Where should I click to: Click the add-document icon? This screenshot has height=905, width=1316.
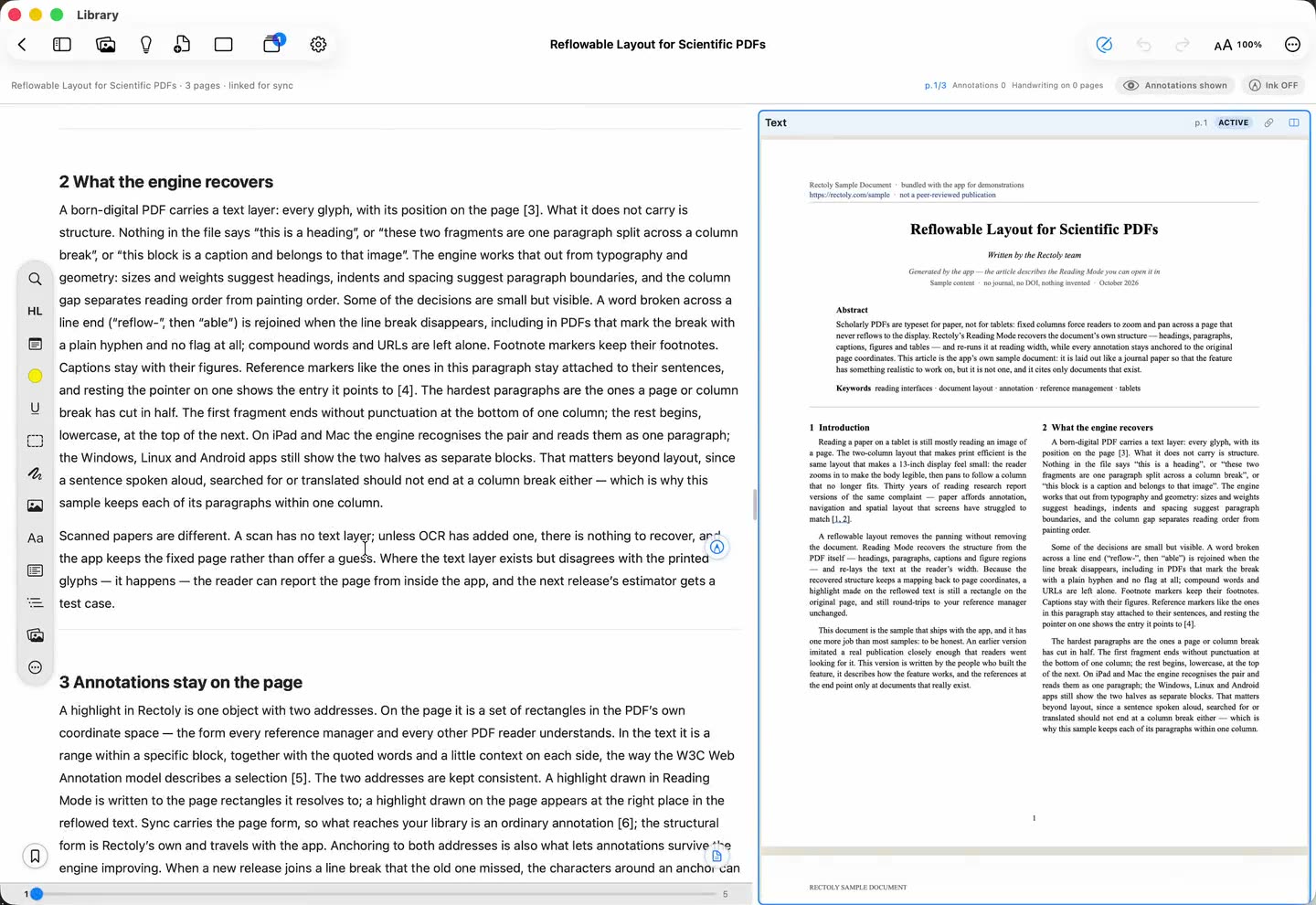(x=182, y=44)
